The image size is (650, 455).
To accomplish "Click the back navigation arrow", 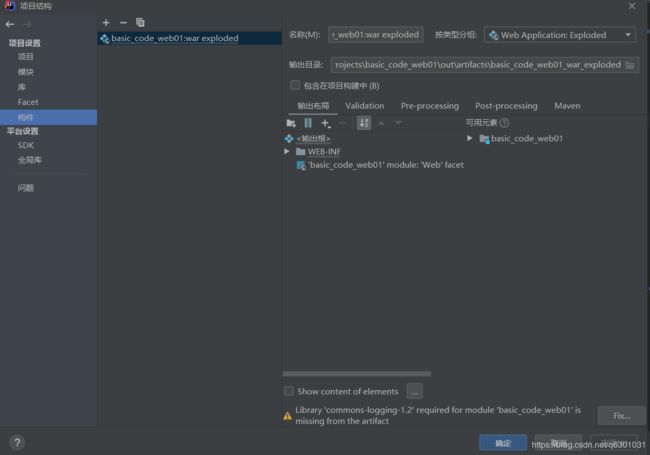I will 10,24.
